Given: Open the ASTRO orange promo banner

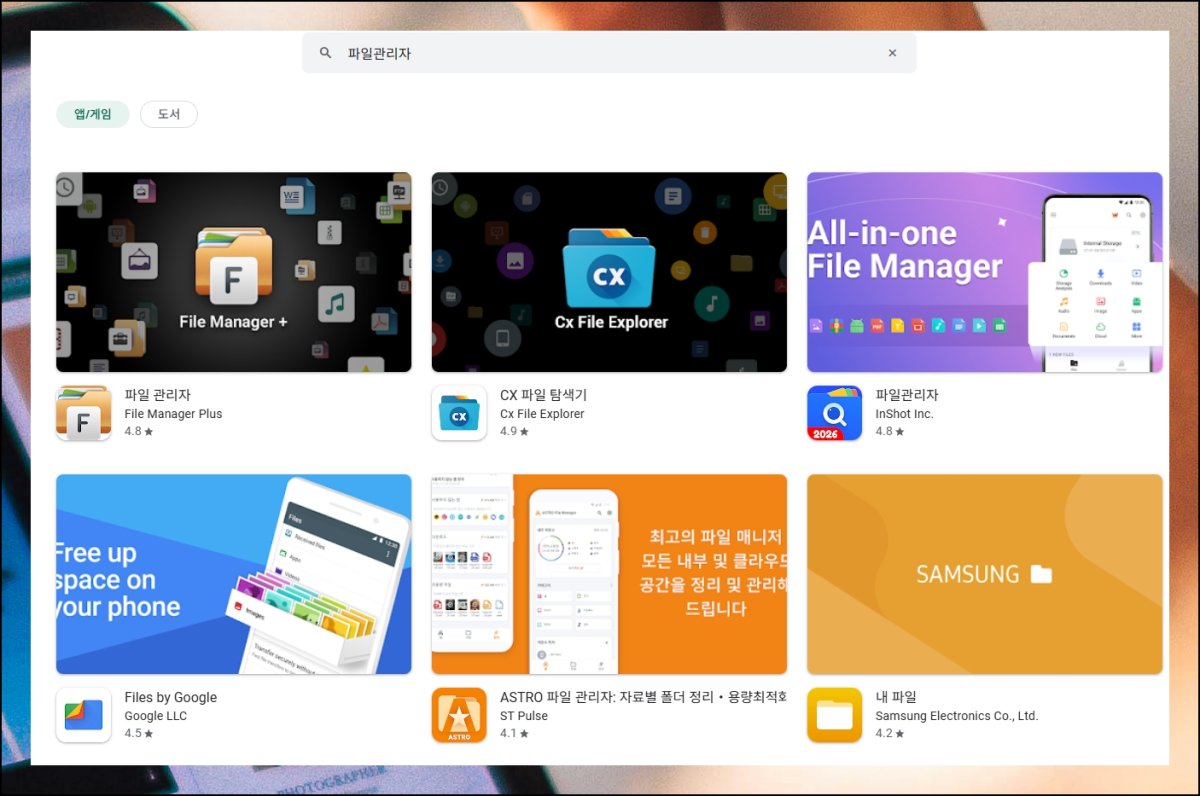Looking at the screenshot, I should click(x=609, y=574).
